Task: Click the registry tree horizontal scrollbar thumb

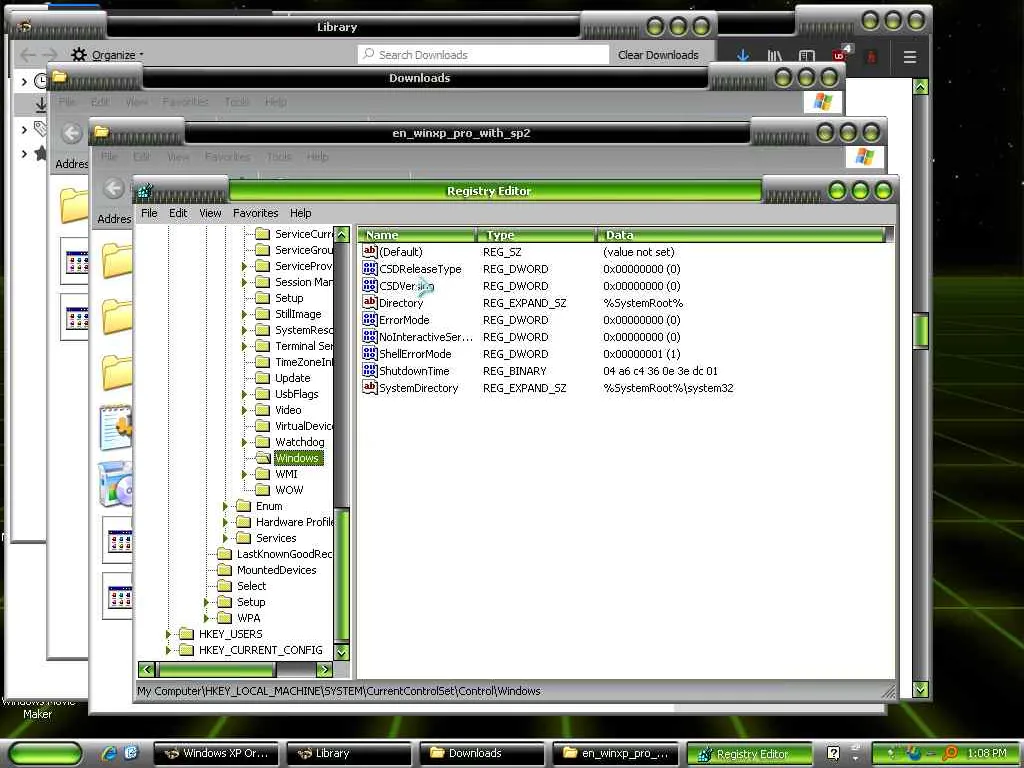Action: click(215, 669)
